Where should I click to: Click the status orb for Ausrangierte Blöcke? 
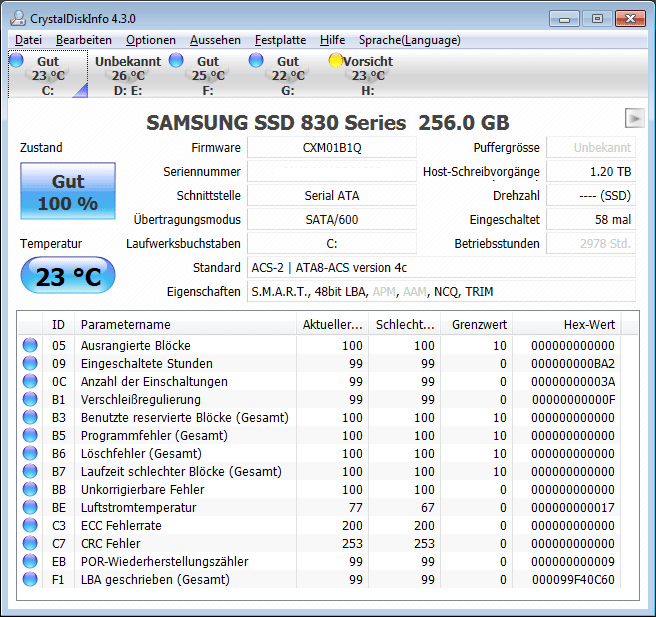pyautogui.click(x=30, y=345)
